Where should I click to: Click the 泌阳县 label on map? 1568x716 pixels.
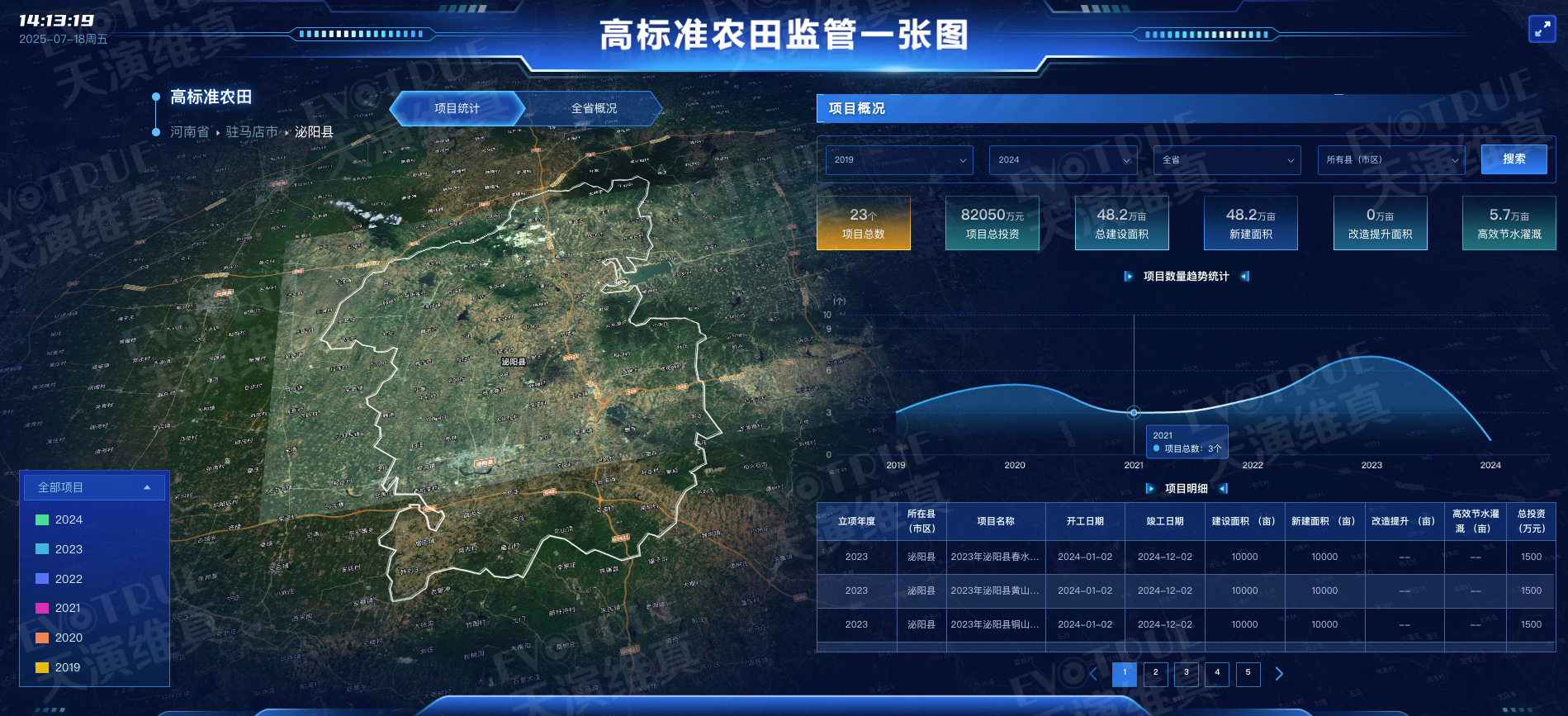pos(514,362)
